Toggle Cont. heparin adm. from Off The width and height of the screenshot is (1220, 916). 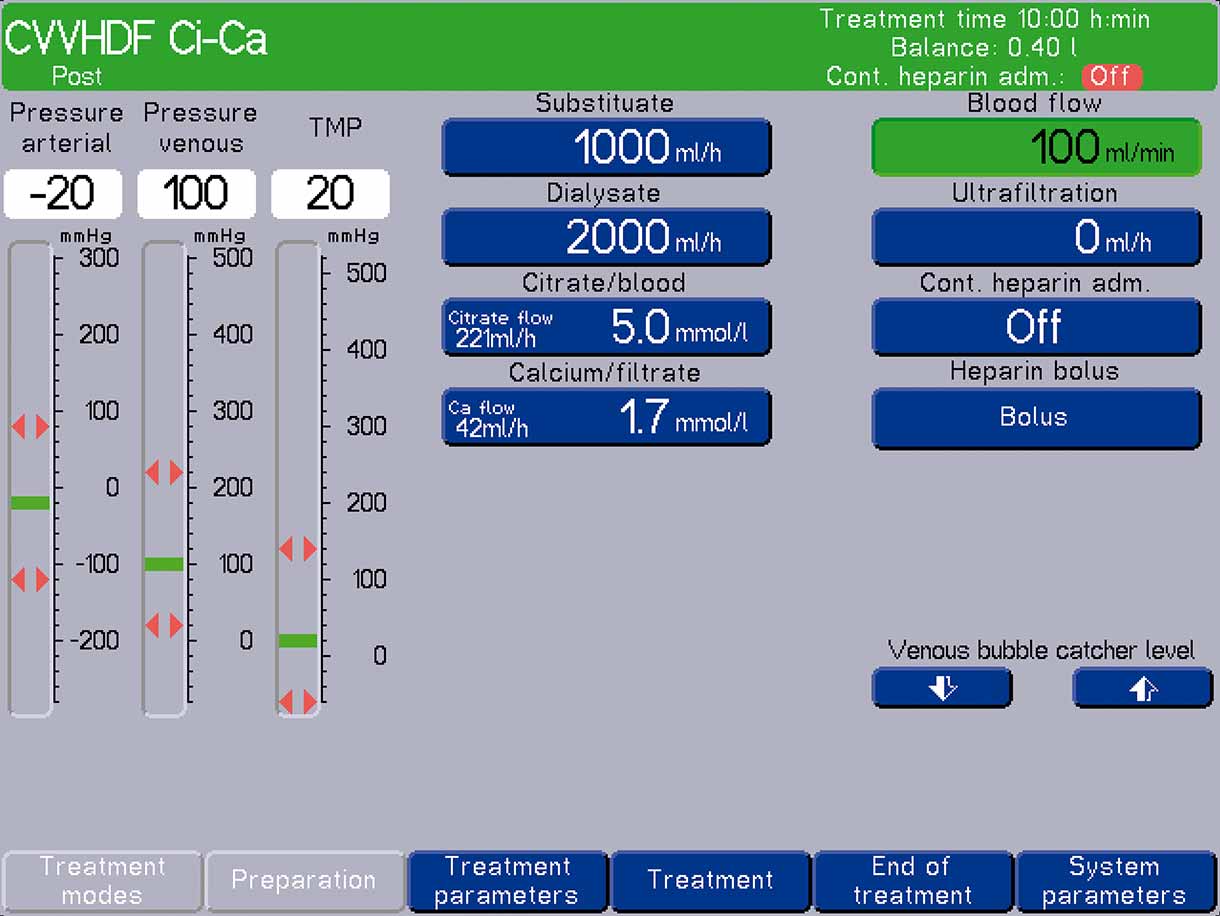[x=1036, y=327]
